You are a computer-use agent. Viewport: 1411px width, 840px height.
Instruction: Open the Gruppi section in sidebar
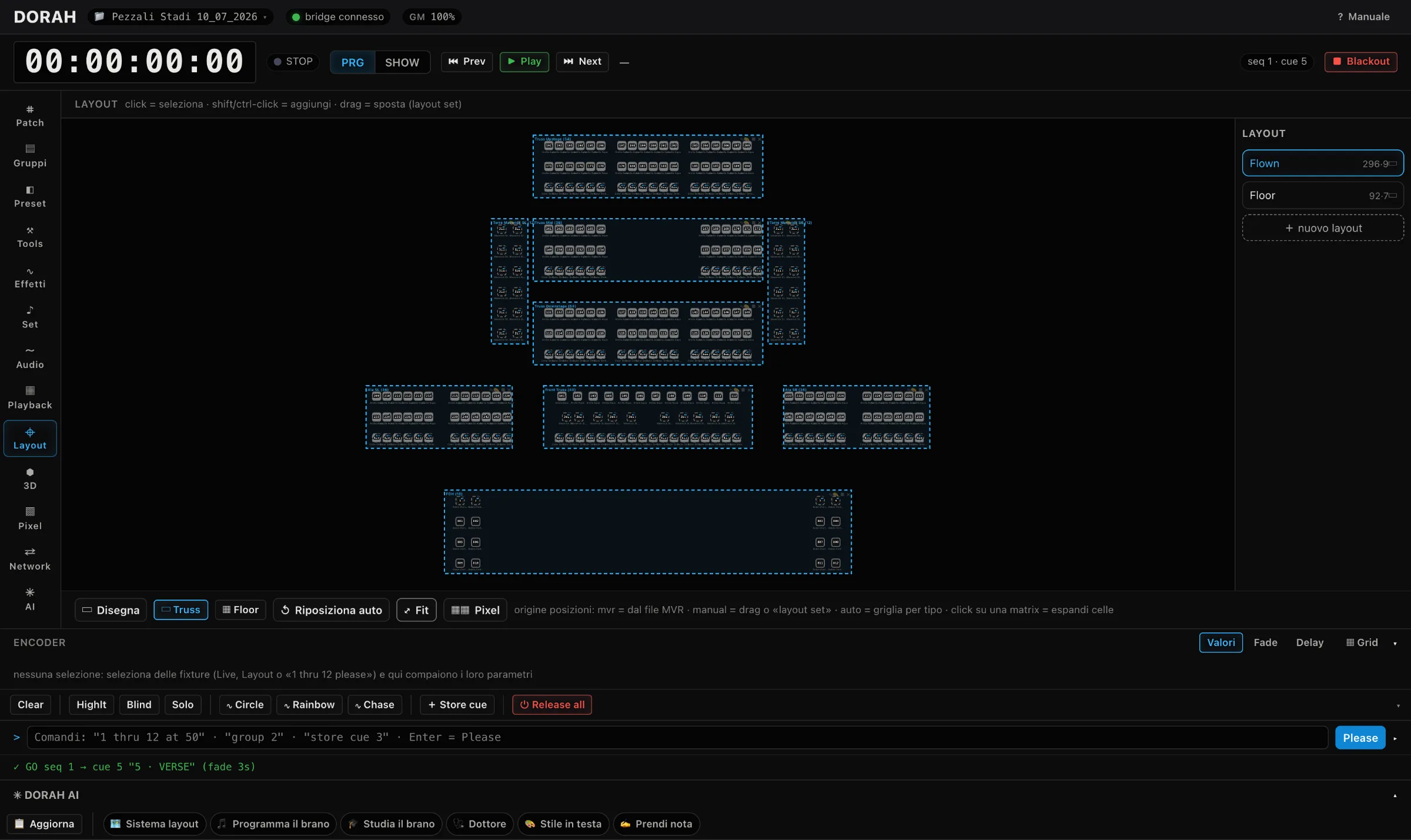30,156
